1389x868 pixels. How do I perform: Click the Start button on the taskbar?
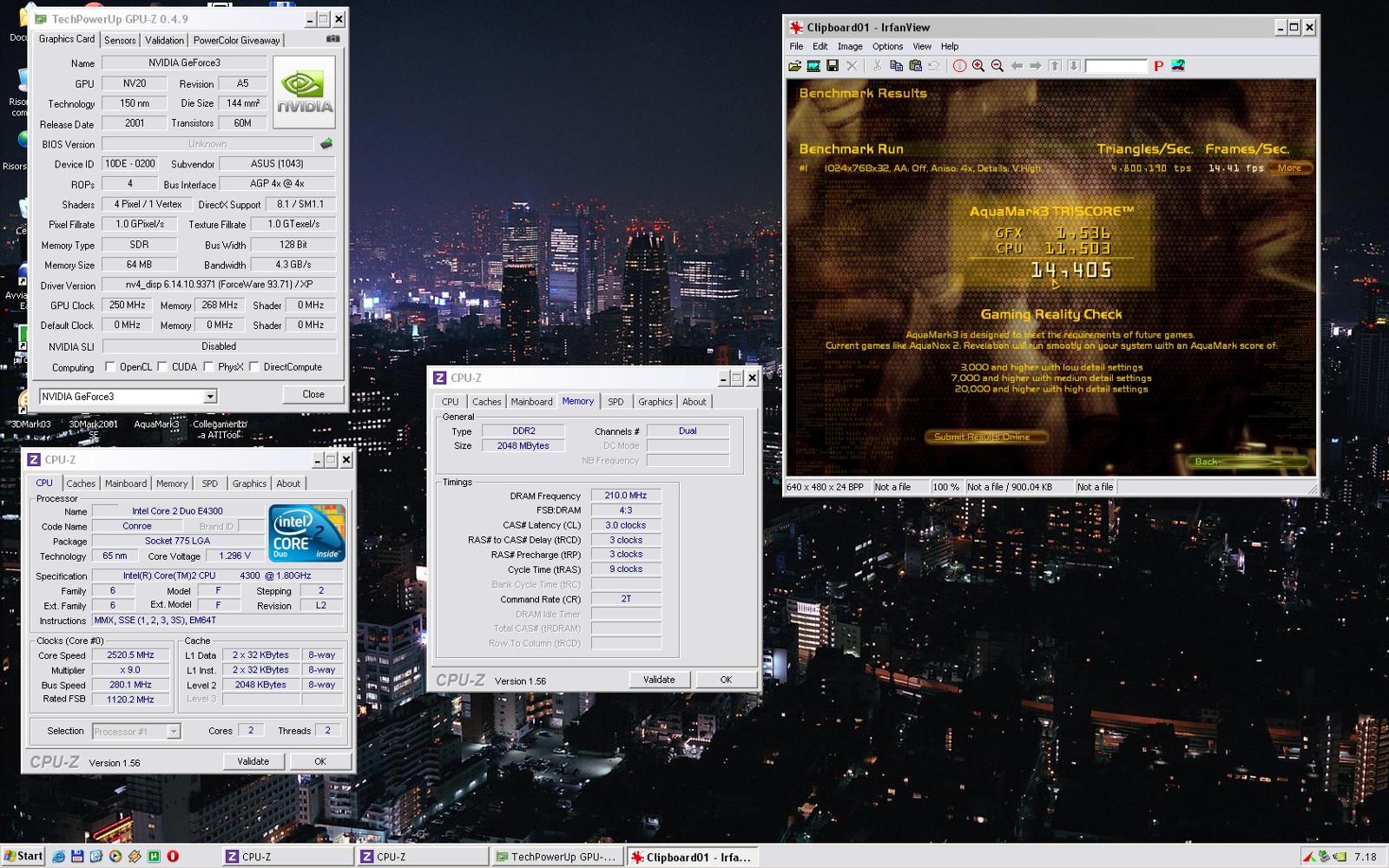(x=23, y=857)
